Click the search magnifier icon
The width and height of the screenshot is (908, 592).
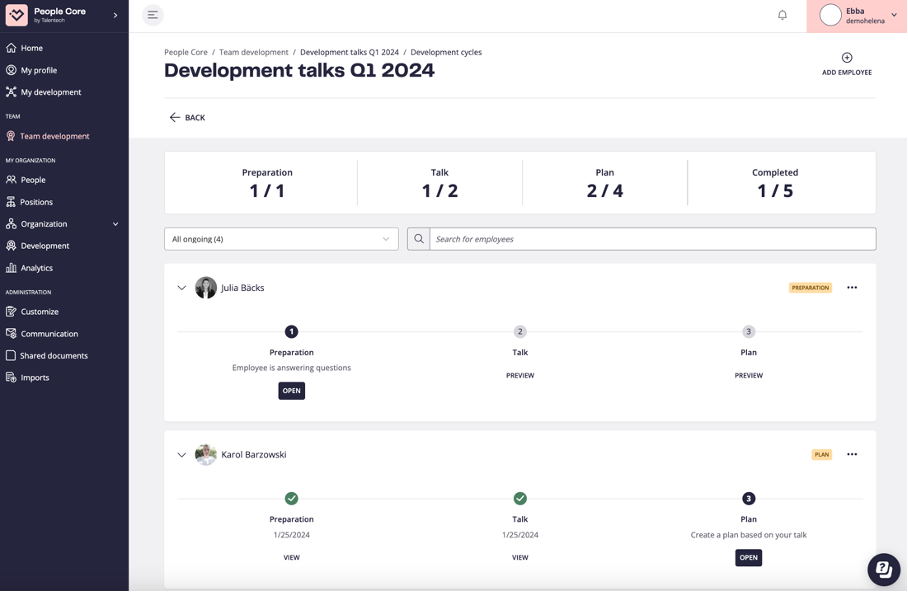(419, 239)
